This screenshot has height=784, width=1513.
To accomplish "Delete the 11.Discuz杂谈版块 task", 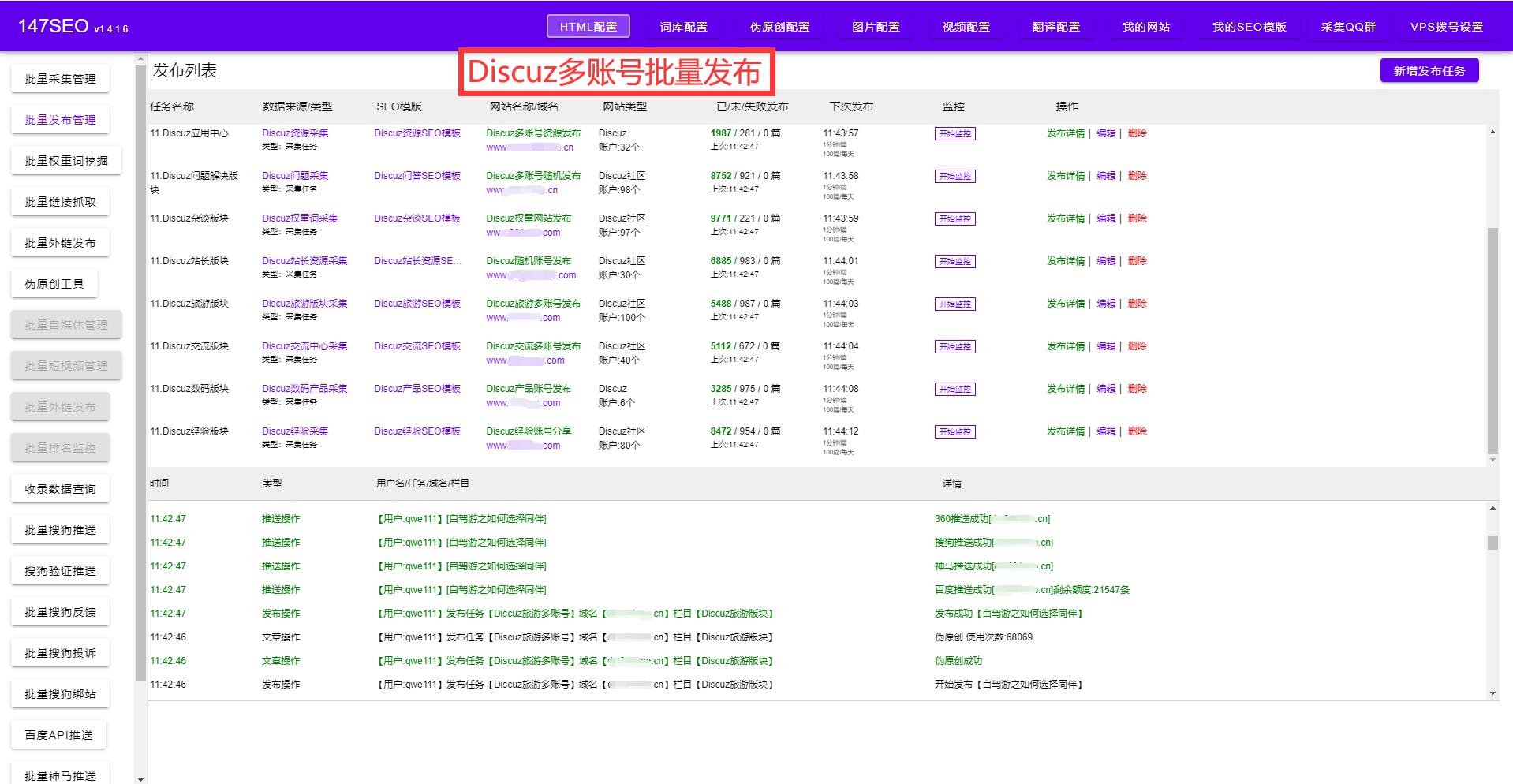I will 1137,218.
